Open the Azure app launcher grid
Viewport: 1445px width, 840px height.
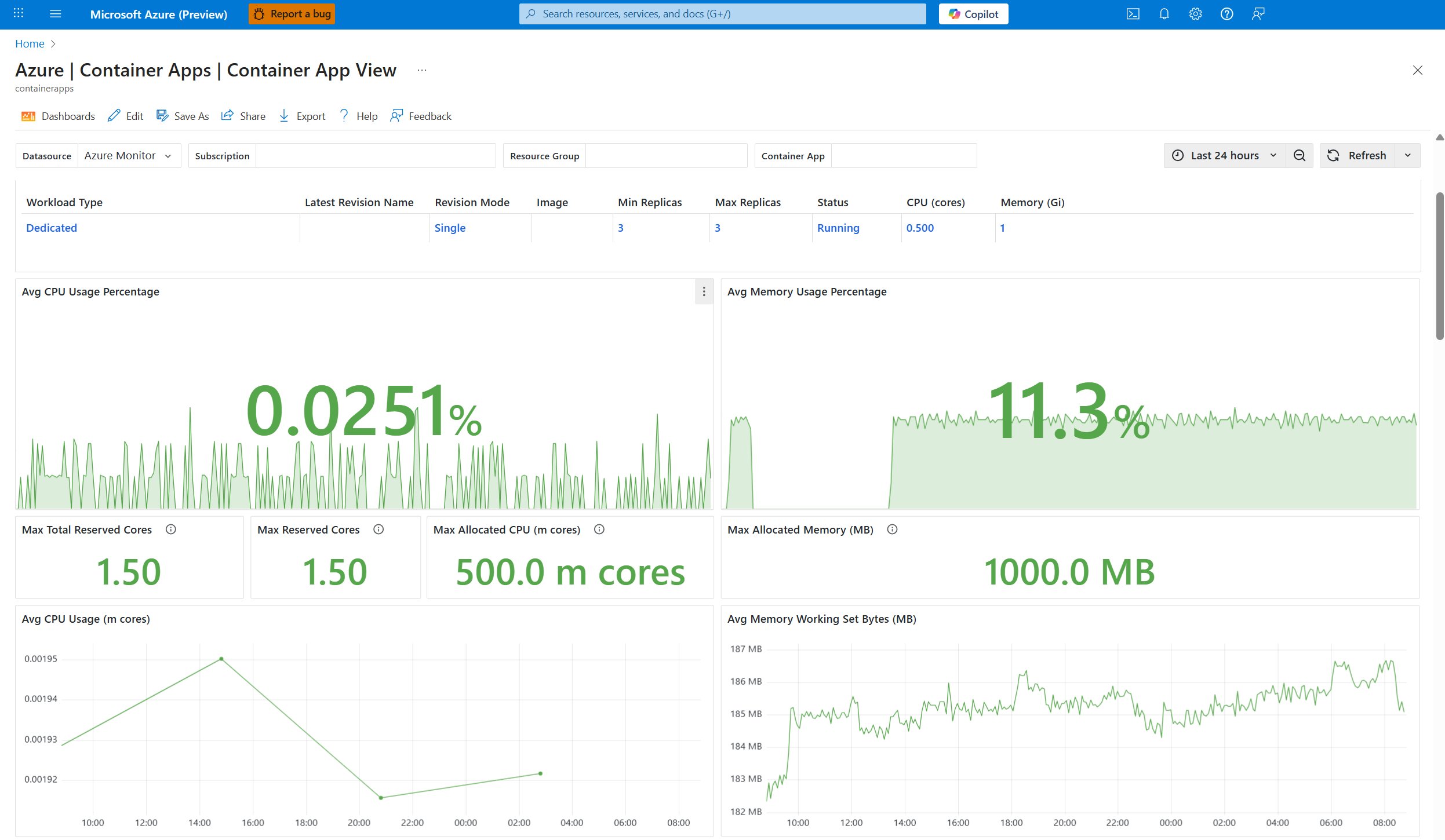pos(18,13)
